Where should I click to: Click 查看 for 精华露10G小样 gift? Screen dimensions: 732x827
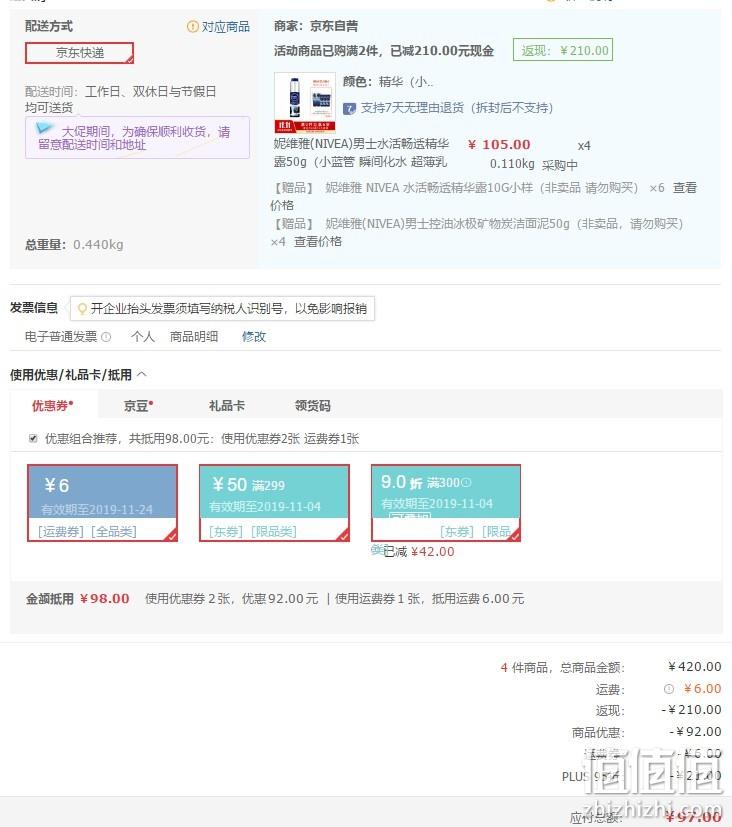coord(685,188)
